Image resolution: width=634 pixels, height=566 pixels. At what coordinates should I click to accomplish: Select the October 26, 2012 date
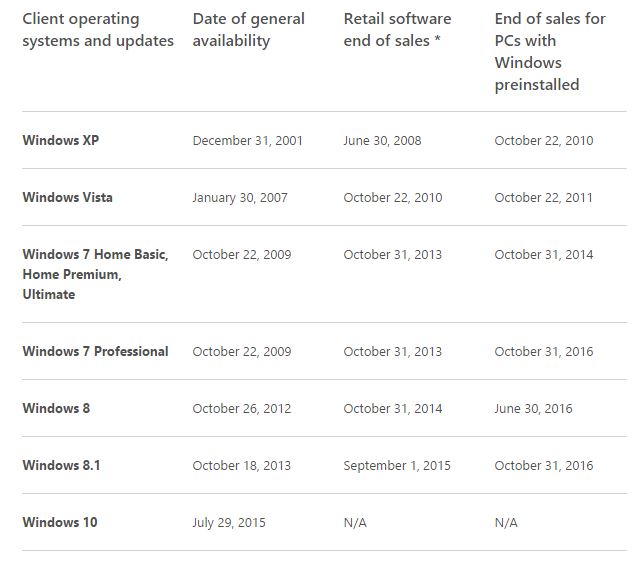click(x=242, y=409)
